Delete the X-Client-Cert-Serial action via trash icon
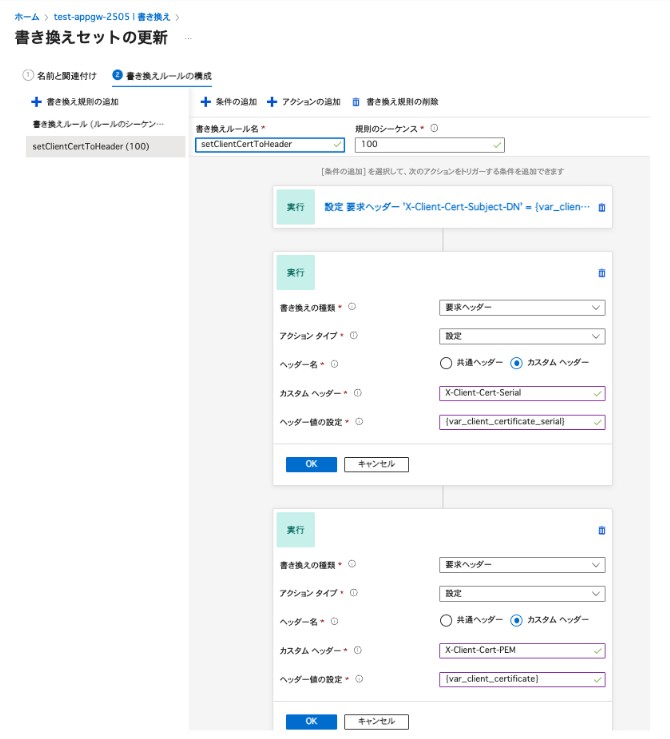The image size is (670, 739). (601, 272)
